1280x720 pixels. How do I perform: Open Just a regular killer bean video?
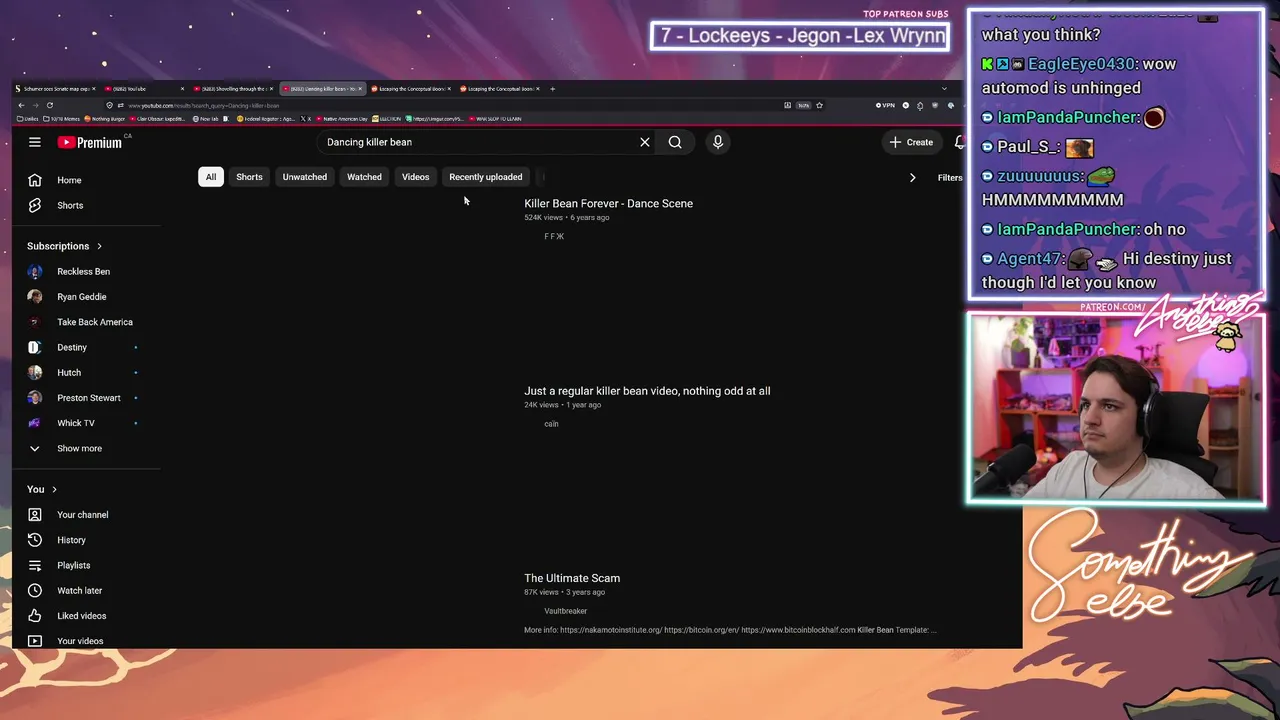point(647,391)
